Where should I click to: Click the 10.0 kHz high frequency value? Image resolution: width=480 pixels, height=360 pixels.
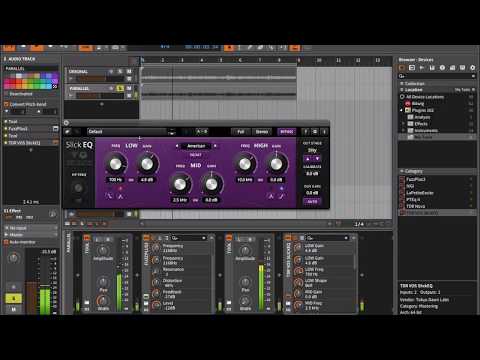245,180
